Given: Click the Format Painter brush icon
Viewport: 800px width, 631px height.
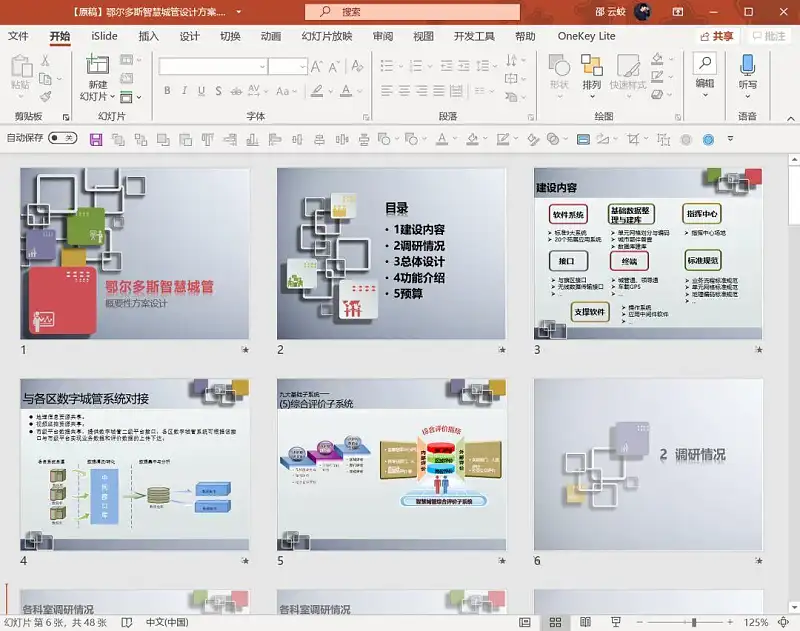Looking at the screenshot, I should pos(45,96).
